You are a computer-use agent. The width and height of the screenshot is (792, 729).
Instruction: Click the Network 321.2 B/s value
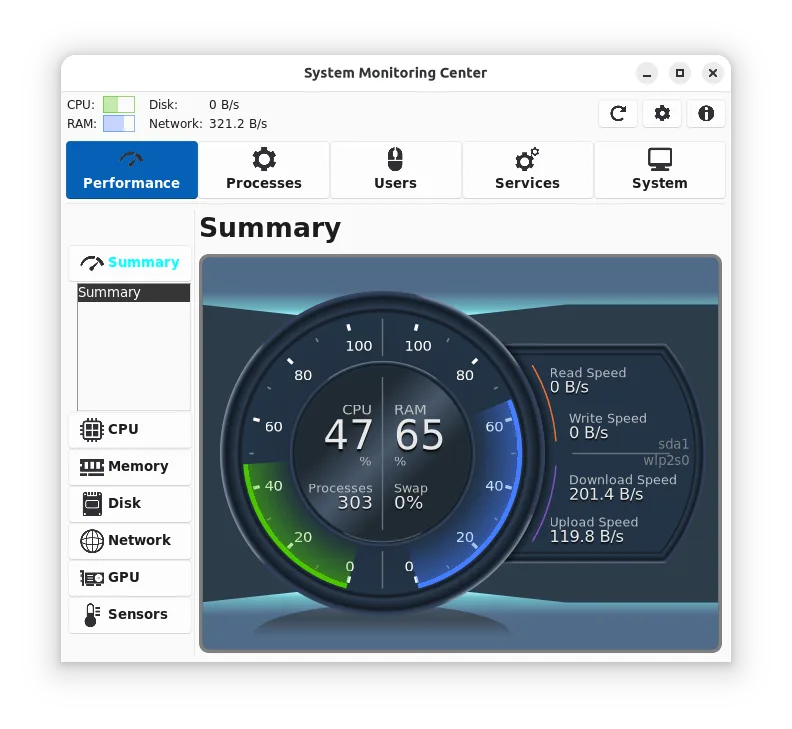(238, 124)
